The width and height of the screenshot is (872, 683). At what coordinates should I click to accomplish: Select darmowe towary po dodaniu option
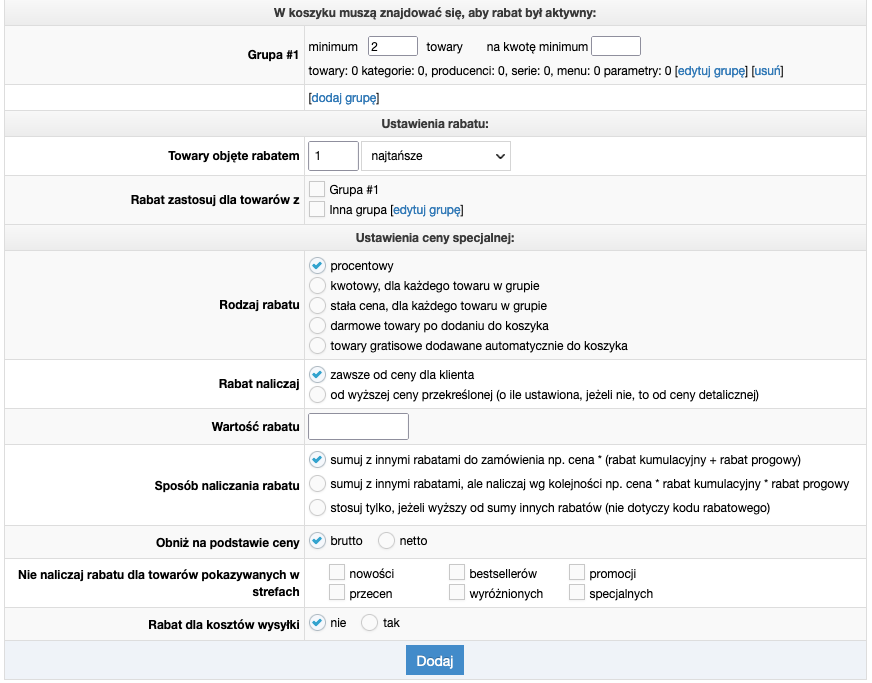[317, 326]
